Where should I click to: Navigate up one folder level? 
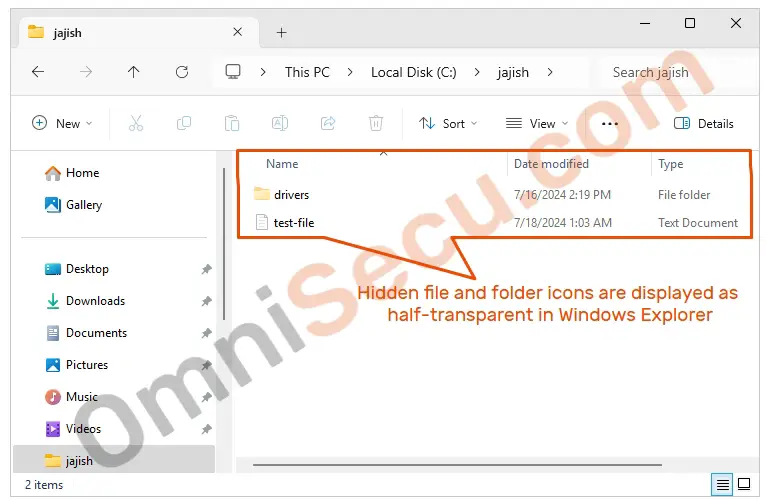coord(133,72)
